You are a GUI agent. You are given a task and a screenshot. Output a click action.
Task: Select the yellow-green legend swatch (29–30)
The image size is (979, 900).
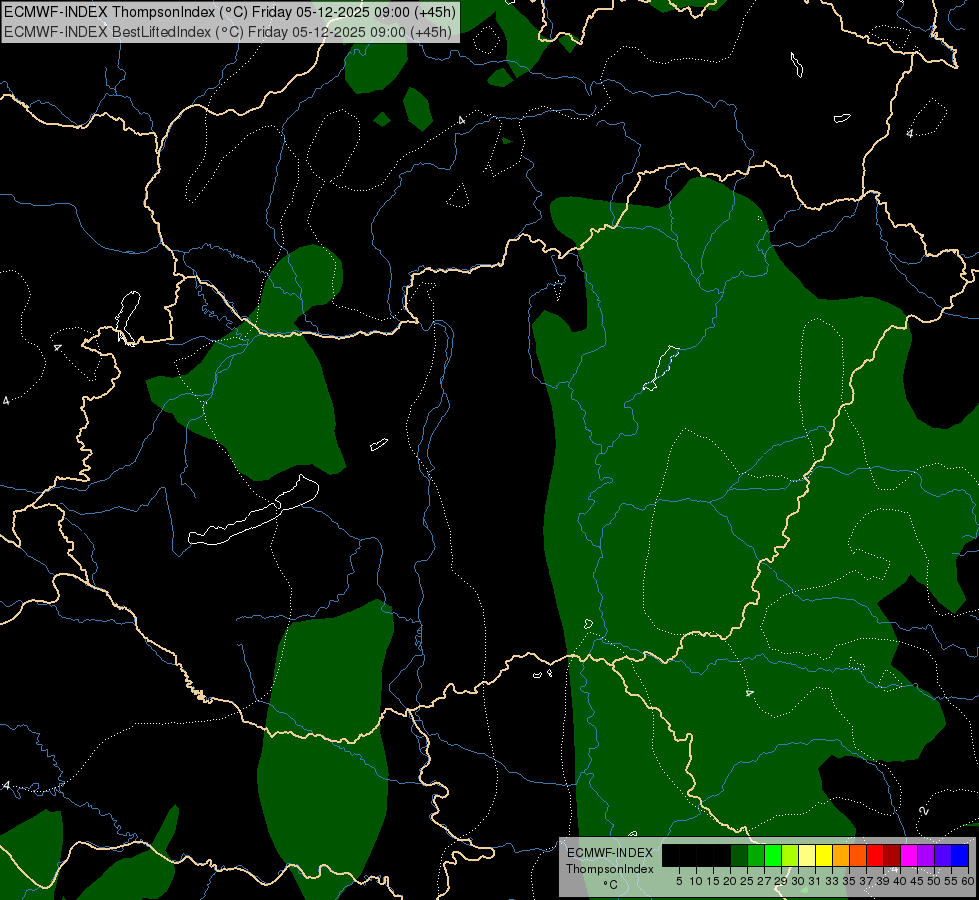point(790,855)
